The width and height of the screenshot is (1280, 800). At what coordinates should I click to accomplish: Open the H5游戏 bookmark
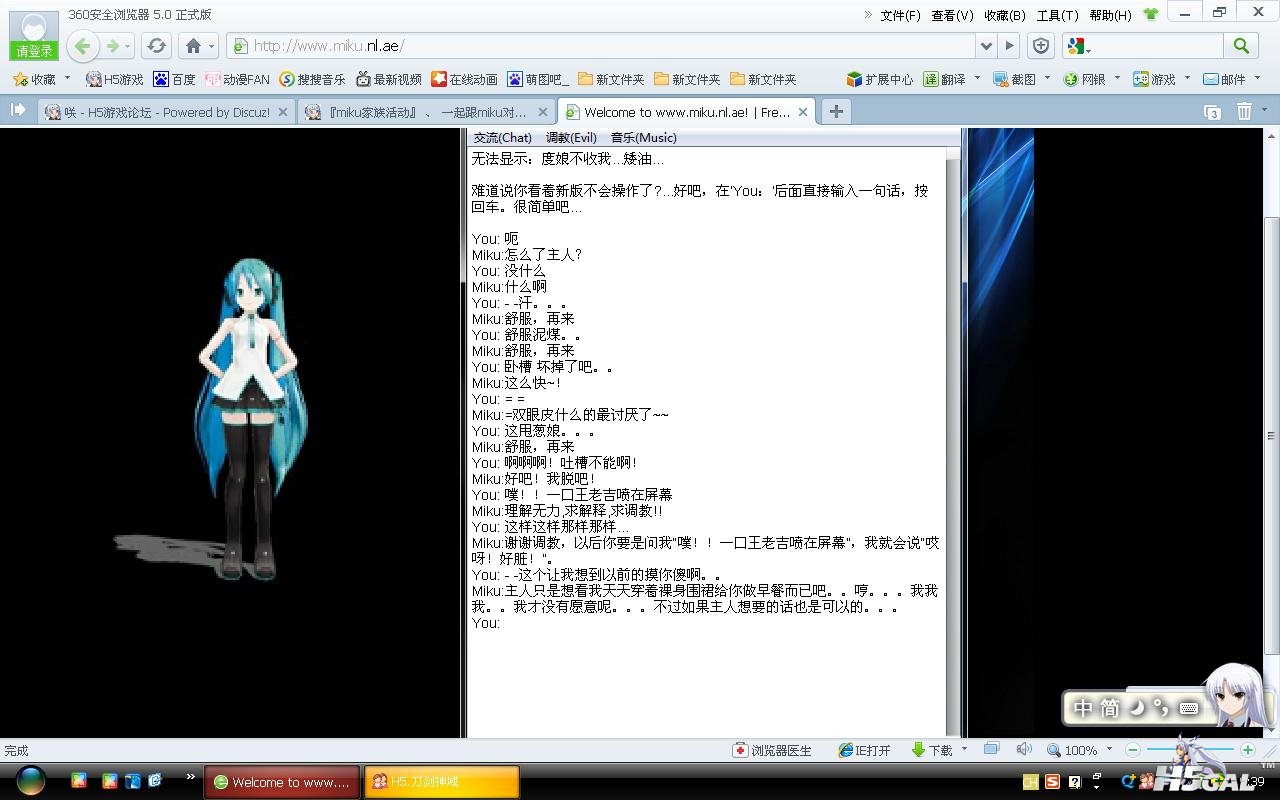[114, 79]
